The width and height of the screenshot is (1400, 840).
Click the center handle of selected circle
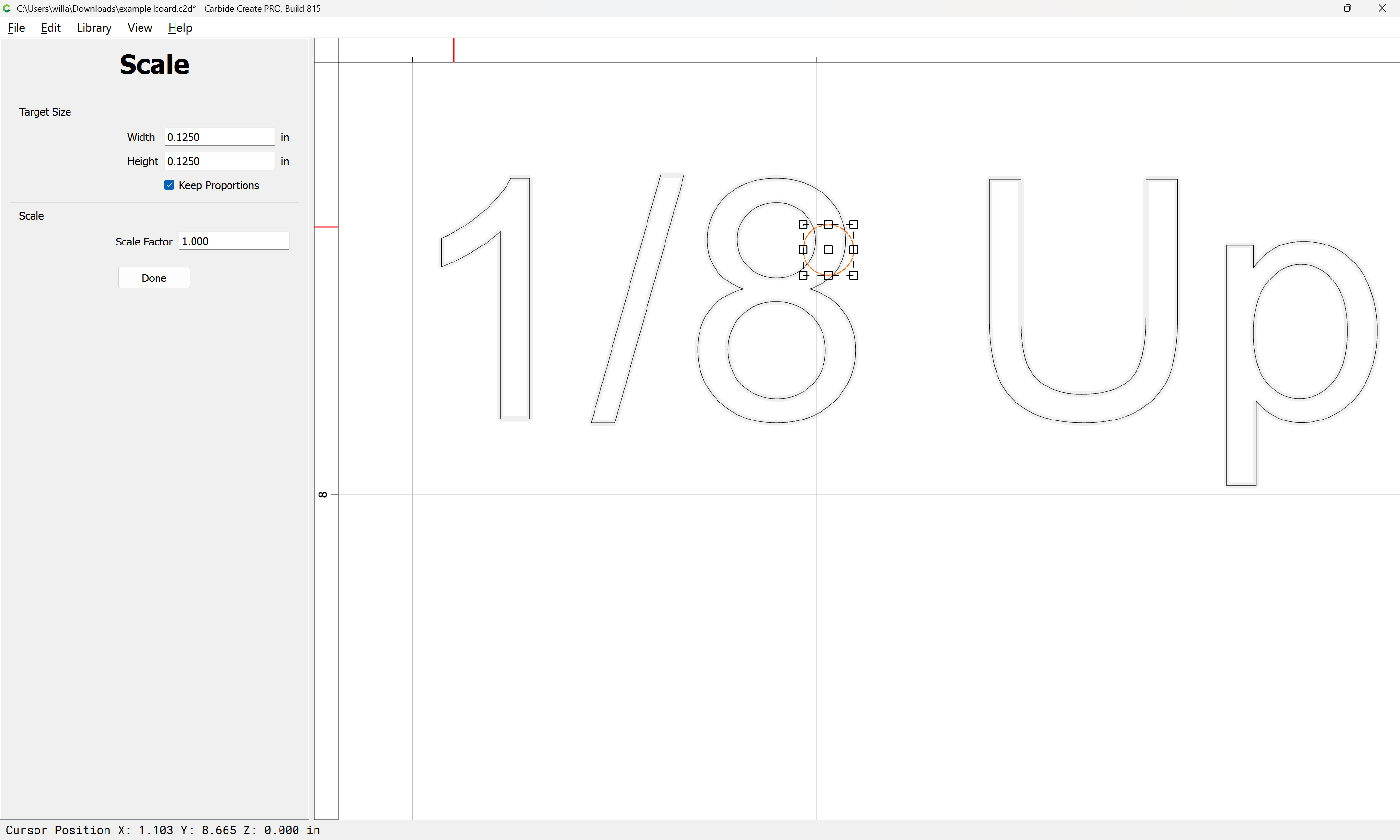tap(828, 250)
